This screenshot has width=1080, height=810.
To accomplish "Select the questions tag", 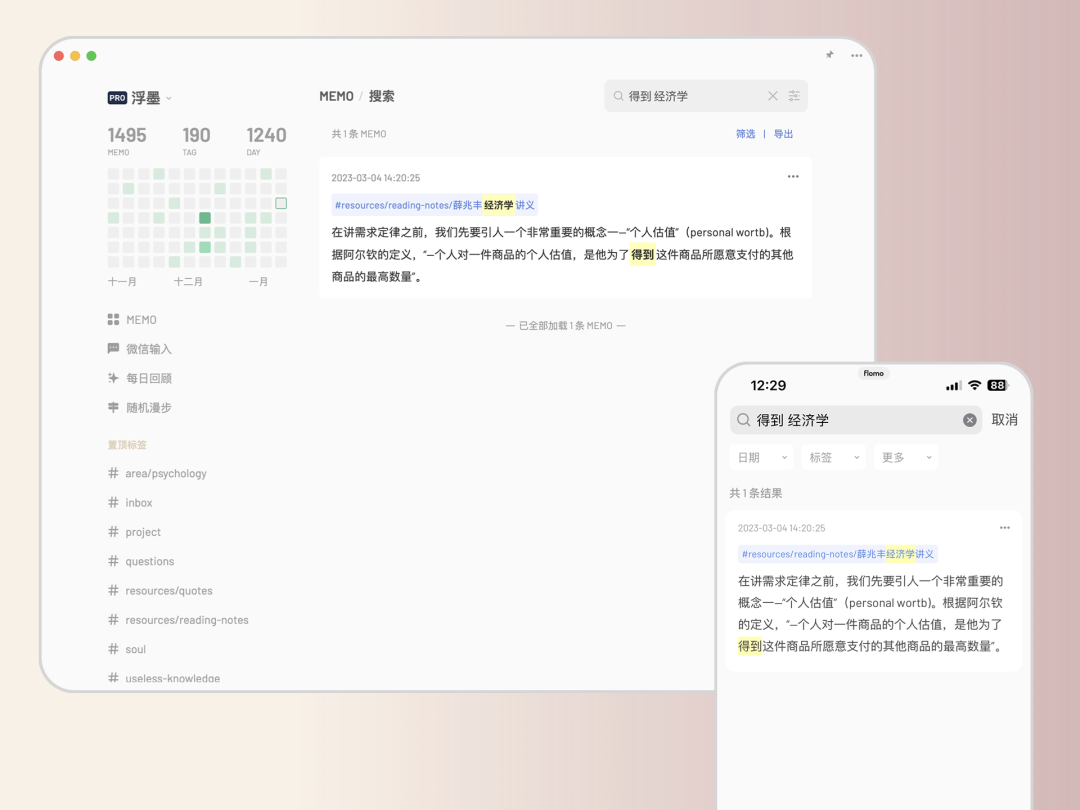I will 141,561.
